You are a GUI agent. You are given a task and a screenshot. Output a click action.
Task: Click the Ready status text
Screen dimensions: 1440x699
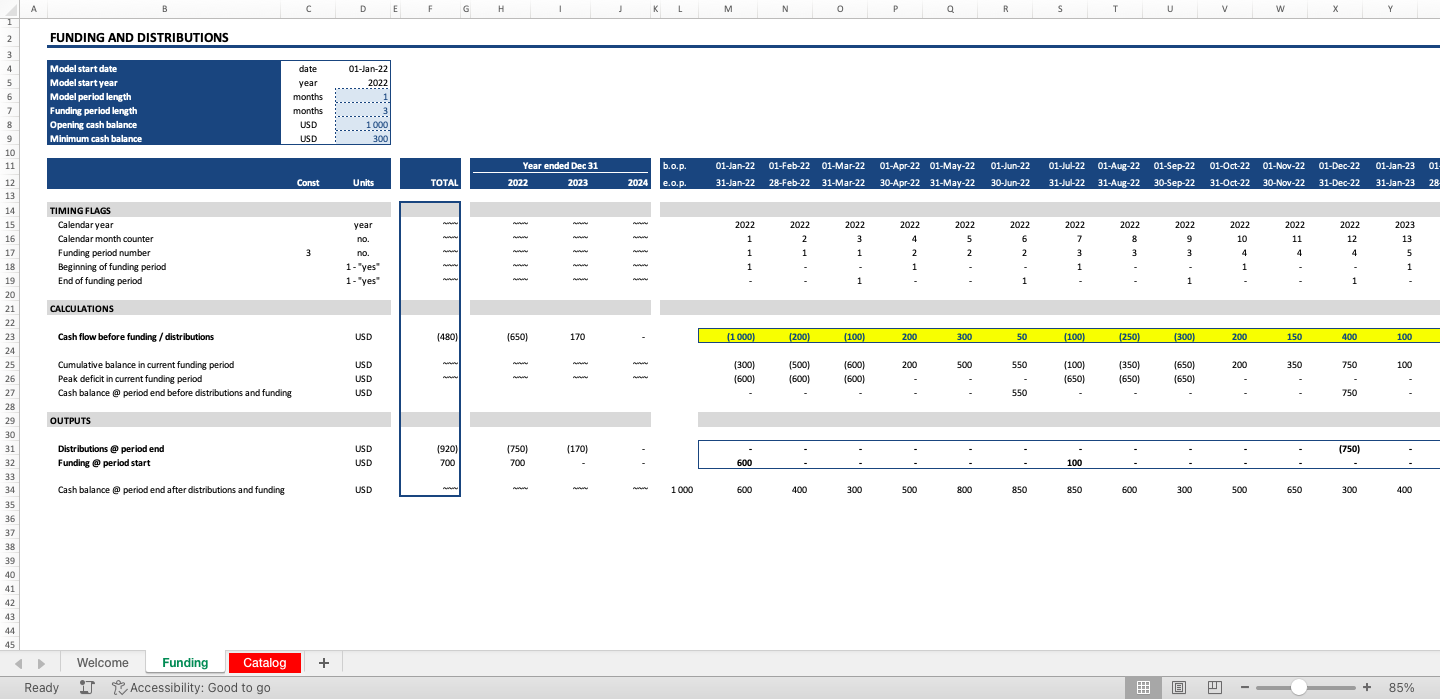(42, 687)
